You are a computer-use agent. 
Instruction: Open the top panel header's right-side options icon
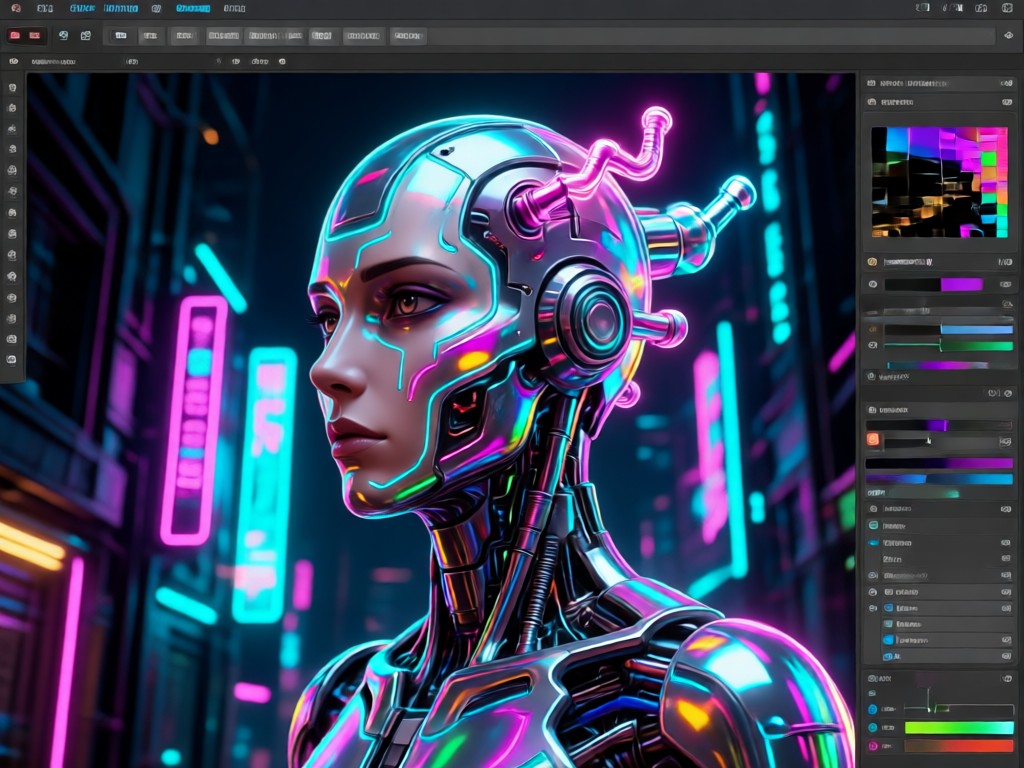click(x=1006, y=84)
